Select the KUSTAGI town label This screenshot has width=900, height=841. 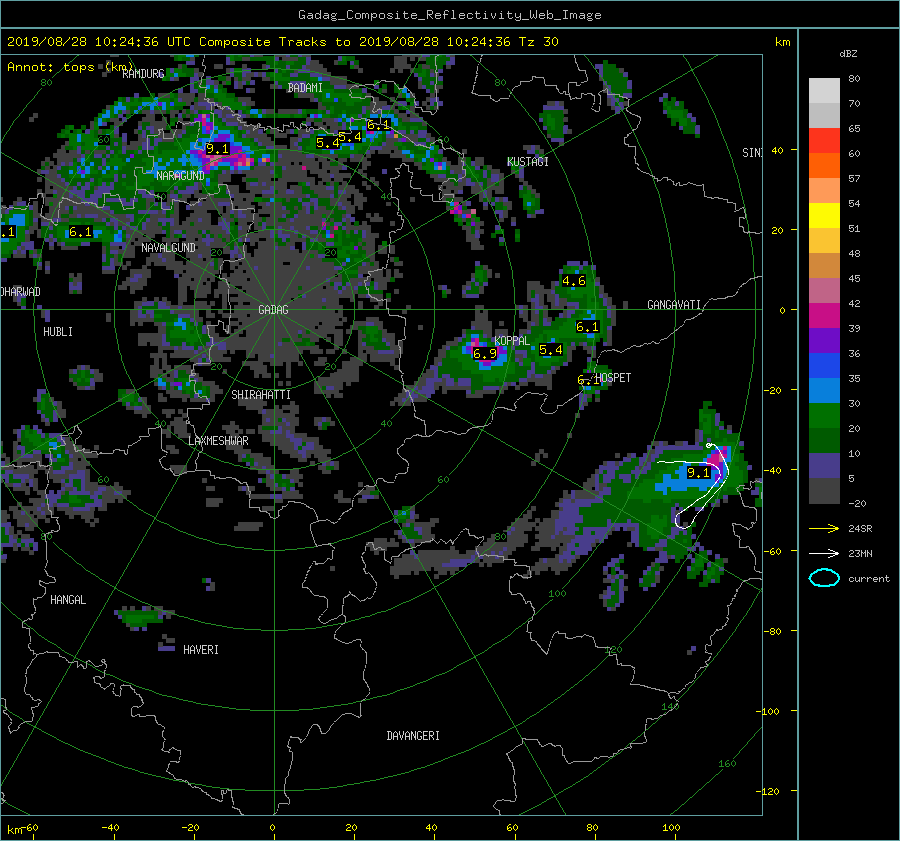527,162
